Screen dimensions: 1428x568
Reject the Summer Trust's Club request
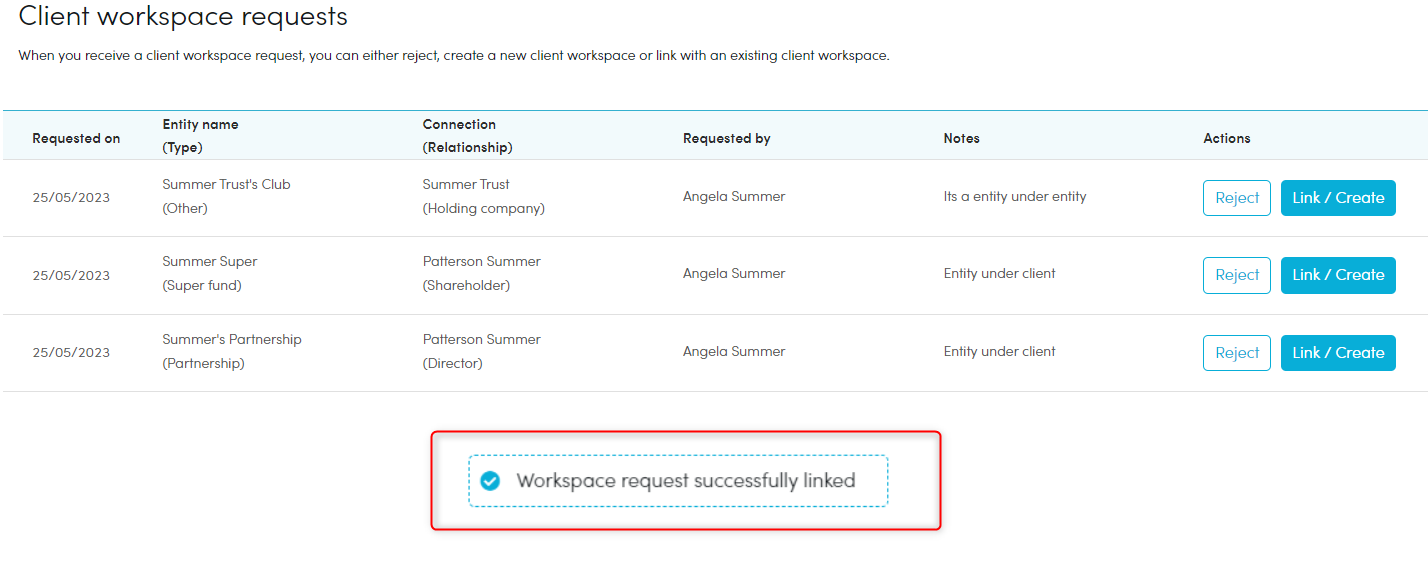1236,198
